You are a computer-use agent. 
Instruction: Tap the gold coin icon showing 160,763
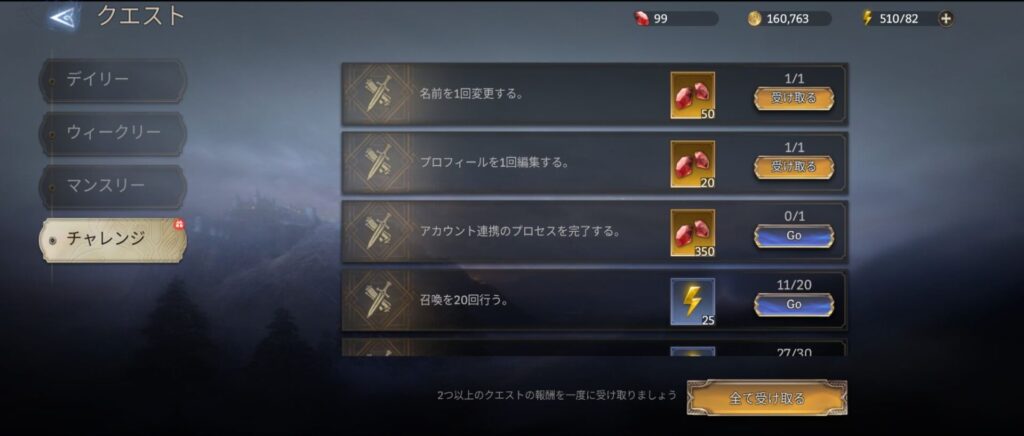coord(755,18)
